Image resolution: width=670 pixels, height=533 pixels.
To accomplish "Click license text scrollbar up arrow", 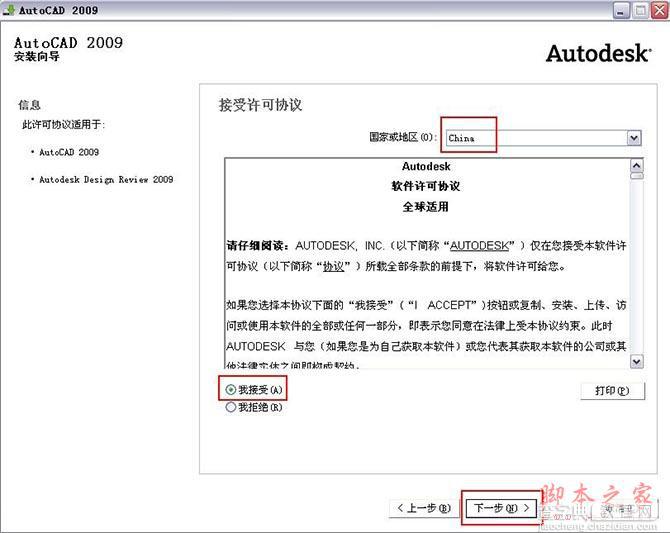I will point(637,165).
